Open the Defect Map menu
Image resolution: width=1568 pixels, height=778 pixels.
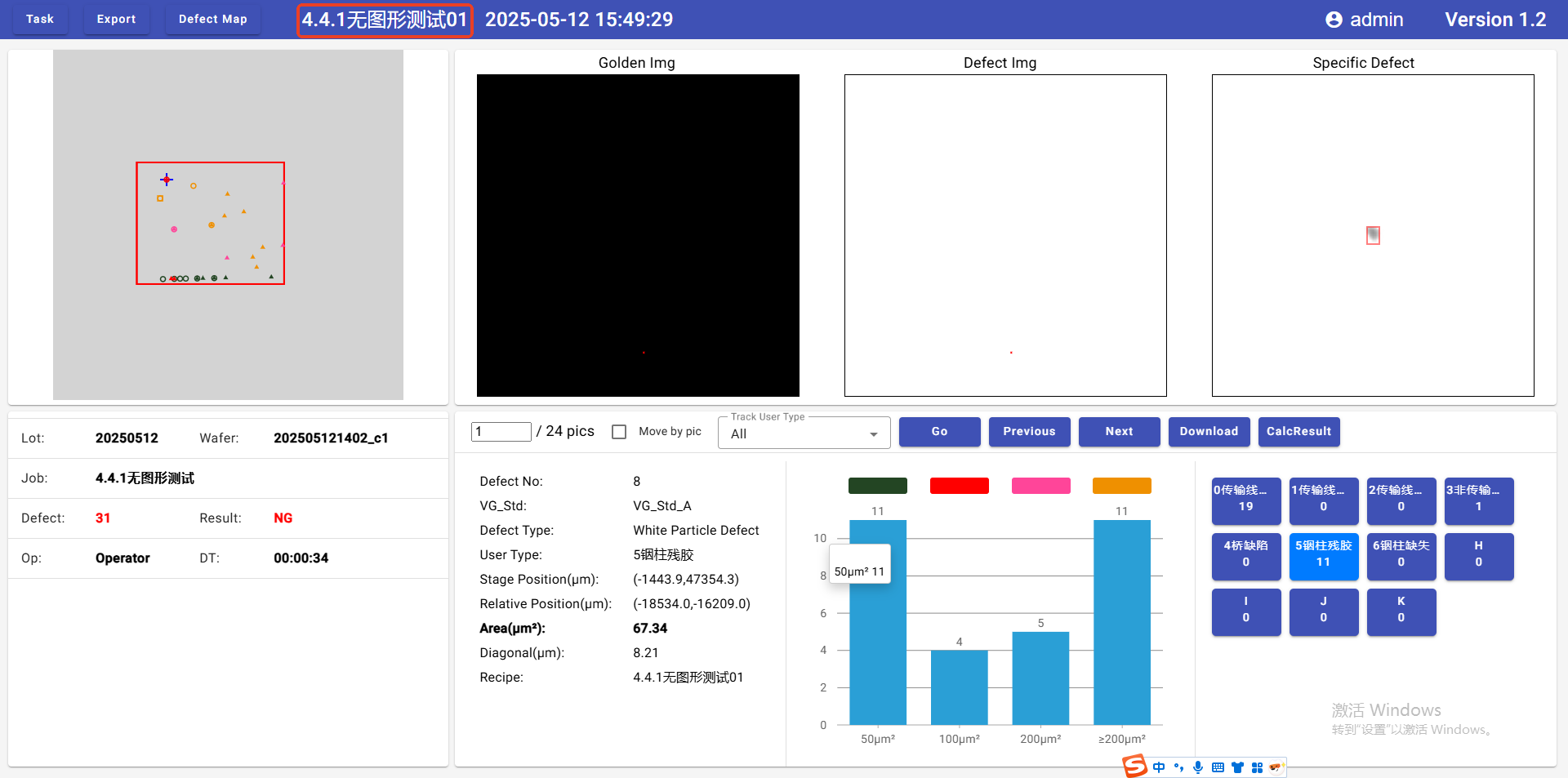point(212,19)
